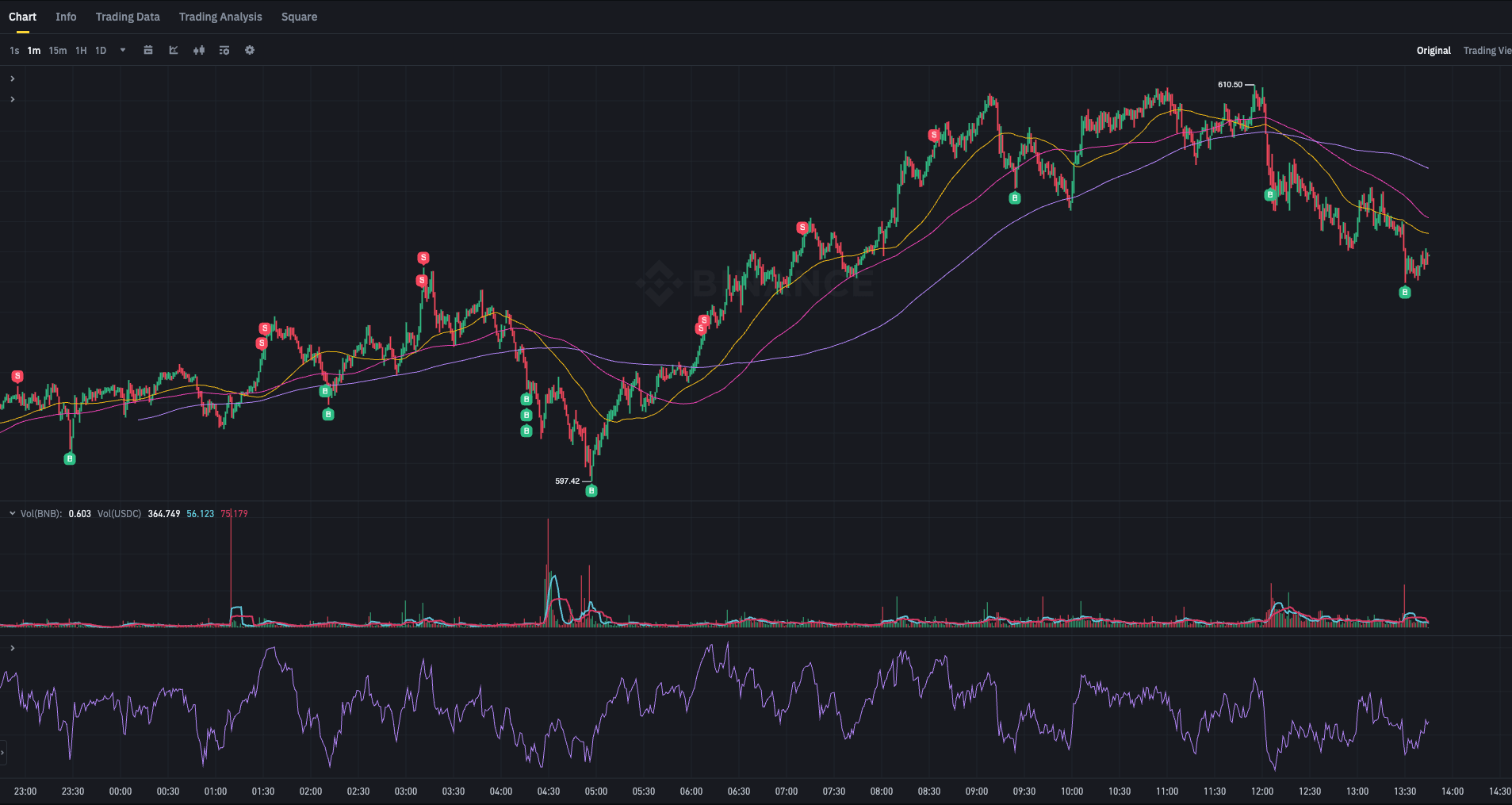Screen dimensions: 1512x805
Task: Collapse the volume indicator panel
Action: coord(12,513)
